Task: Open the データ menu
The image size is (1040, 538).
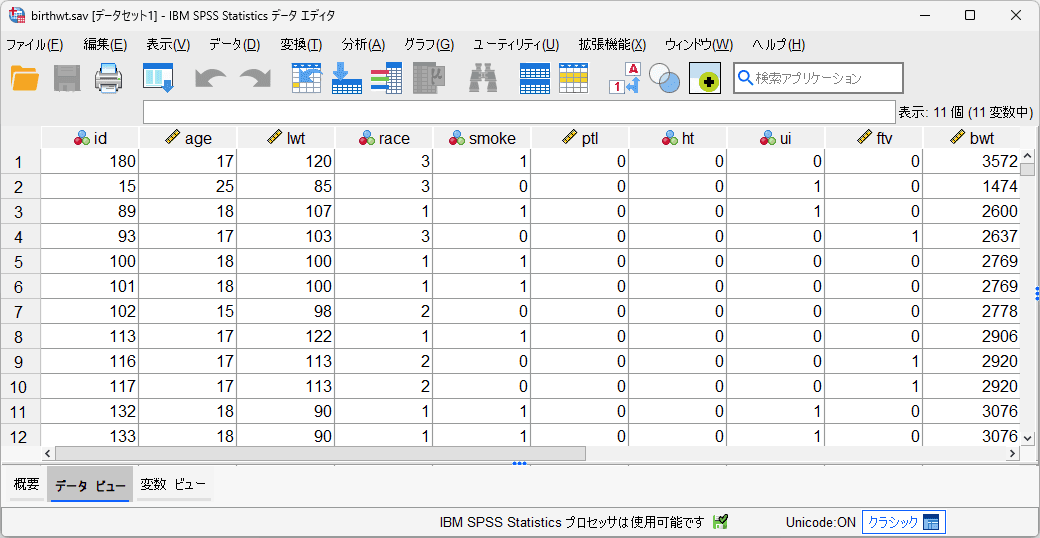Action: pos(235,45)
